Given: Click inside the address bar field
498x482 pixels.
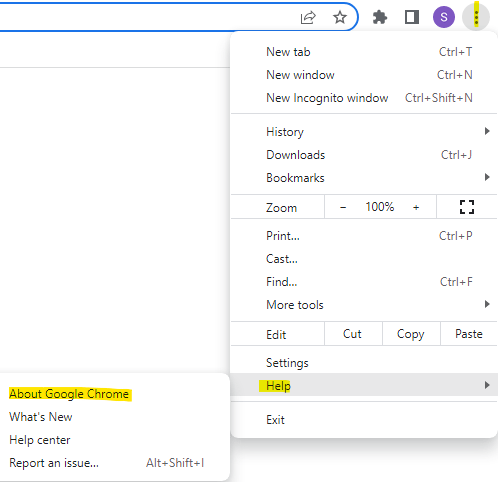Looking at the screenshot, I should (x=147, y=17).
